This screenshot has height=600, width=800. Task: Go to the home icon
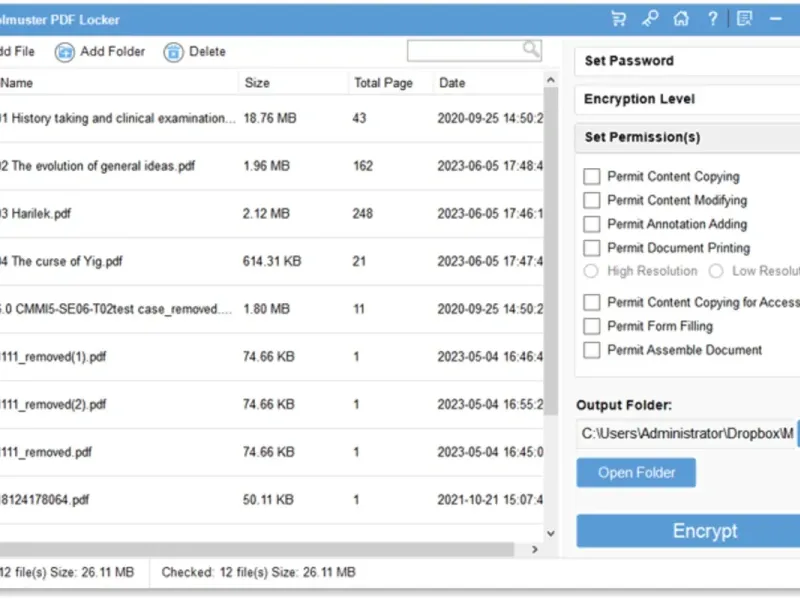pyautogui.click(x=681, y=19)
